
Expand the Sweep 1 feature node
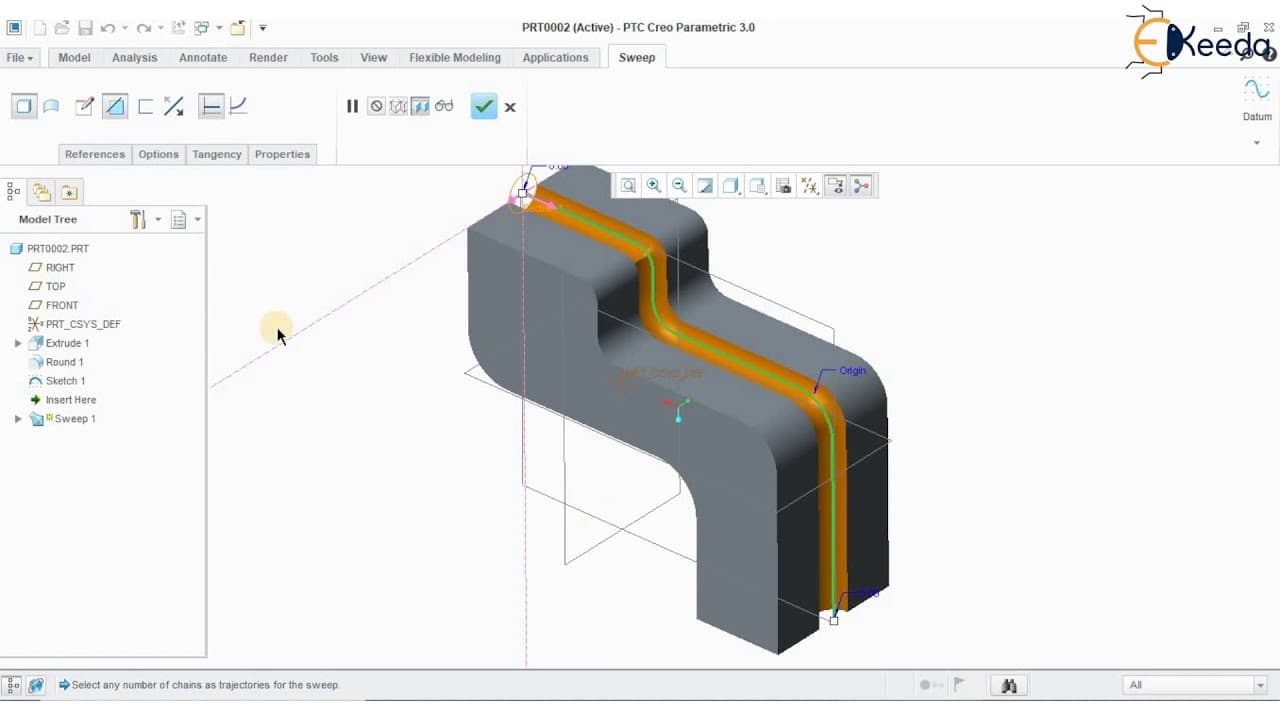tap(18, 419)
